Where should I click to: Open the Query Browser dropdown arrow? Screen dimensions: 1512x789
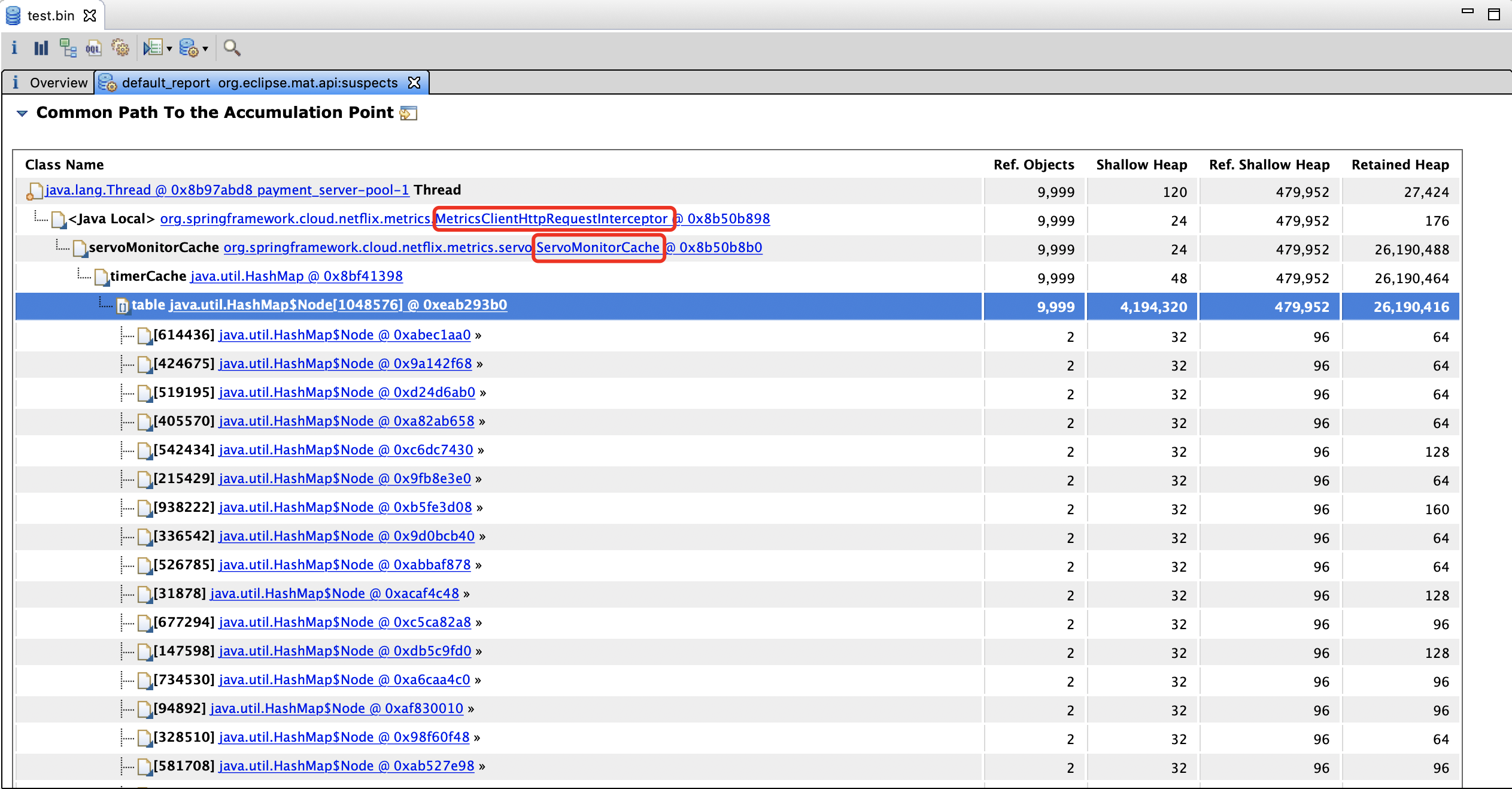pyautogui.click(x=169, y=49)
